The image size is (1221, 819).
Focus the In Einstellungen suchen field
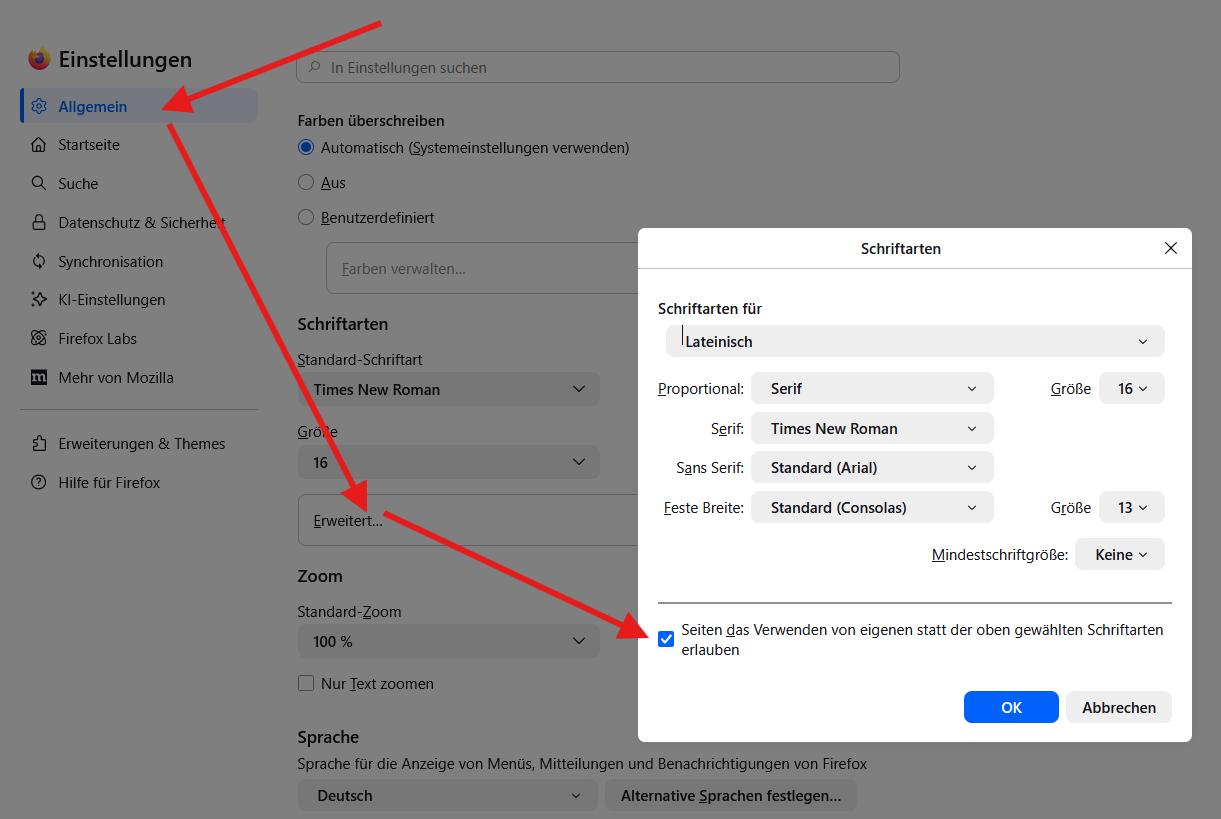598,67
